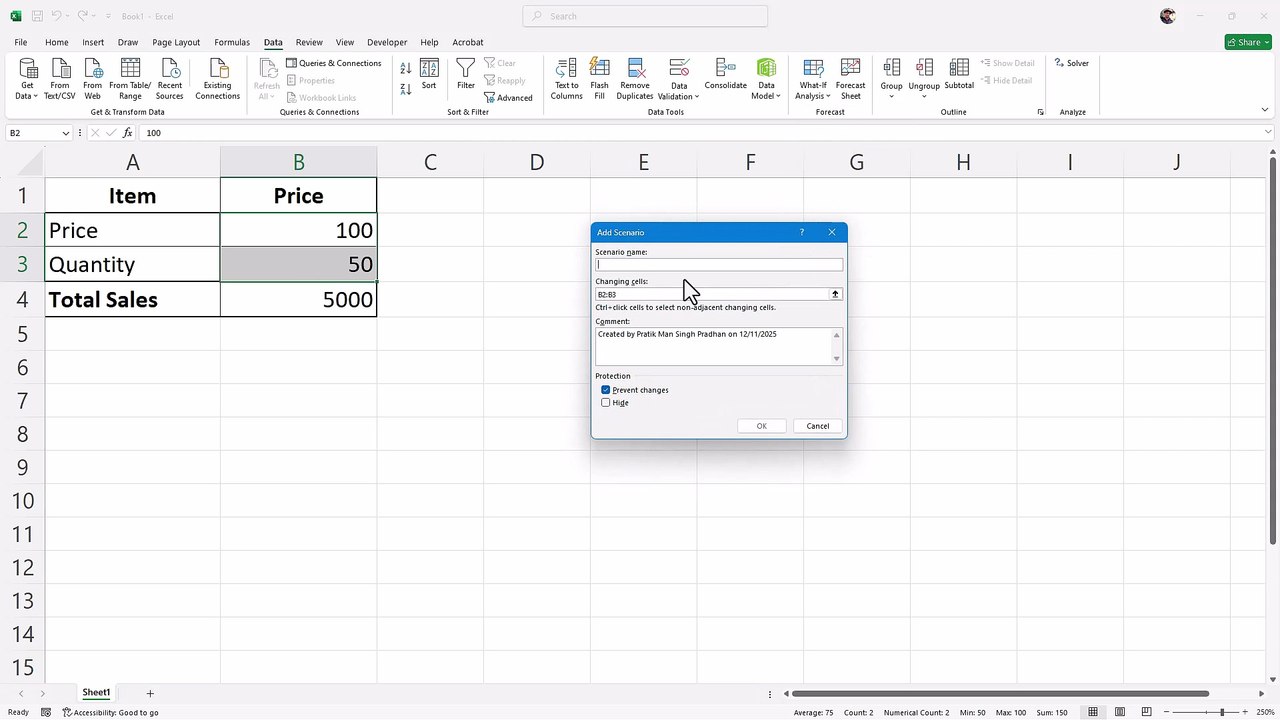Cancel the Add Scenario dialog
Viewport: 1280px width, 720px height.
(x=818, y=426)
